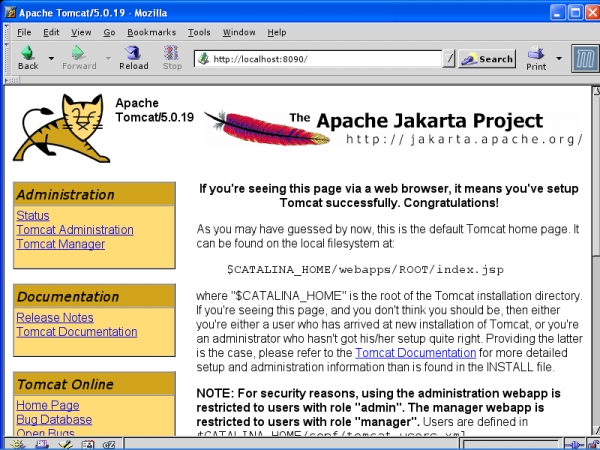Open the Go menu
Screen dimensions: 600x450
109,33
